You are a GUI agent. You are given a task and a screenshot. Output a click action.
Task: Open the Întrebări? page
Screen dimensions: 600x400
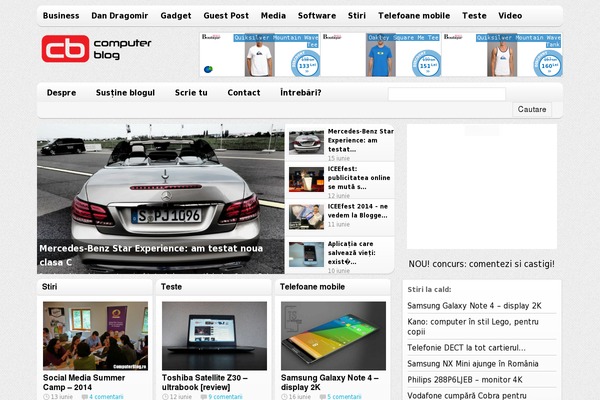point(300,93)
